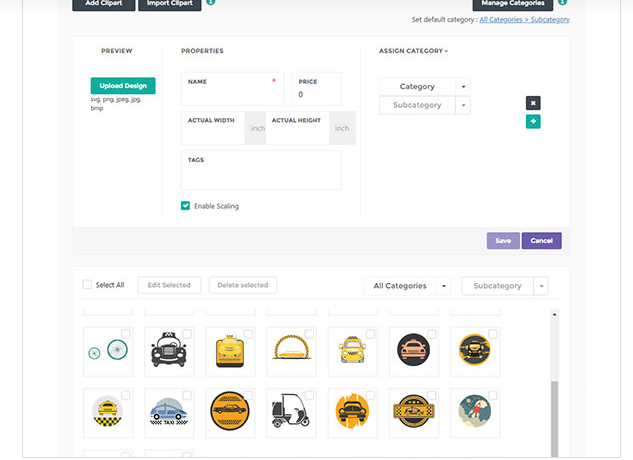Select the three-wheeled rickshaw clipart
The image size is (633, 460).
tap(290, 412)
